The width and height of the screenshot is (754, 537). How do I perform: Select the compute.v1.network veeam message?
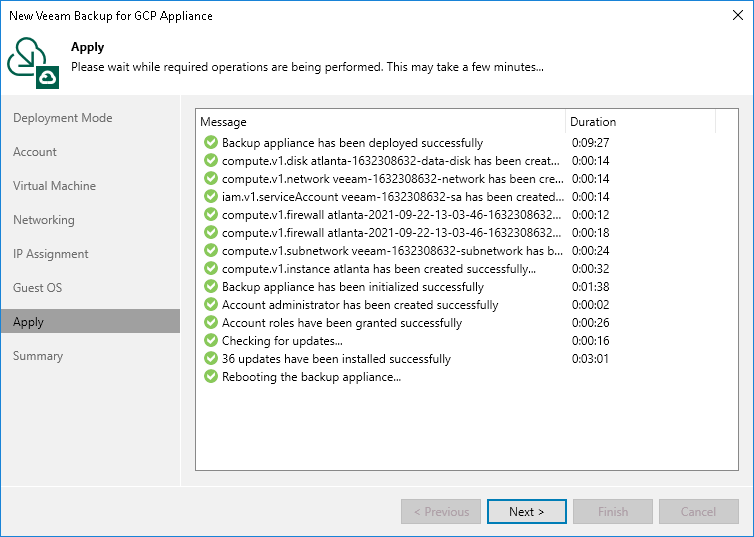(x=393, y=179)
